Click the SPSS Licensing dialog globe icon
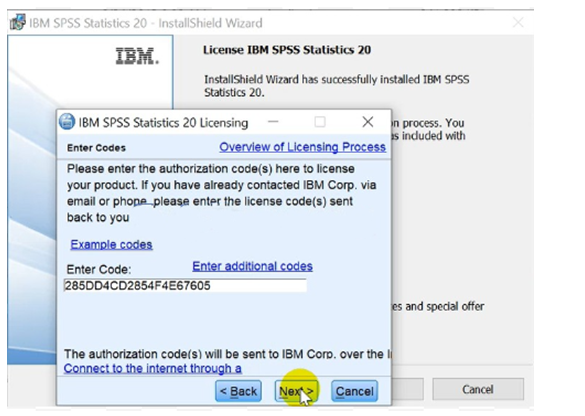585x416 pixels. [x=67, y=122]
